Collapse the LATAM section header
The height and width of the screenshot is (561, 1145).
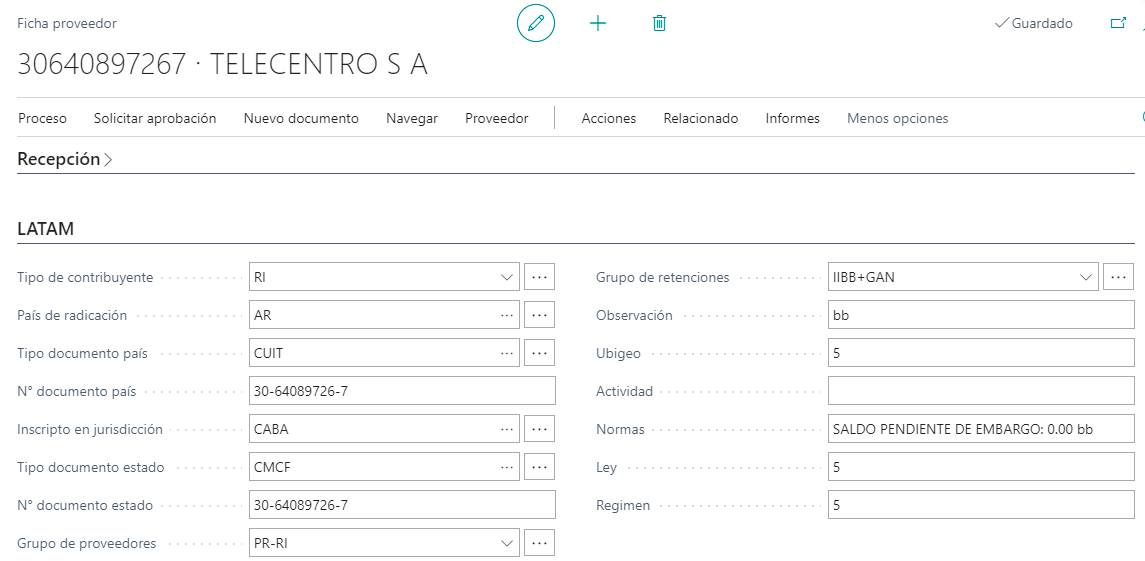[x=45, y=229]
